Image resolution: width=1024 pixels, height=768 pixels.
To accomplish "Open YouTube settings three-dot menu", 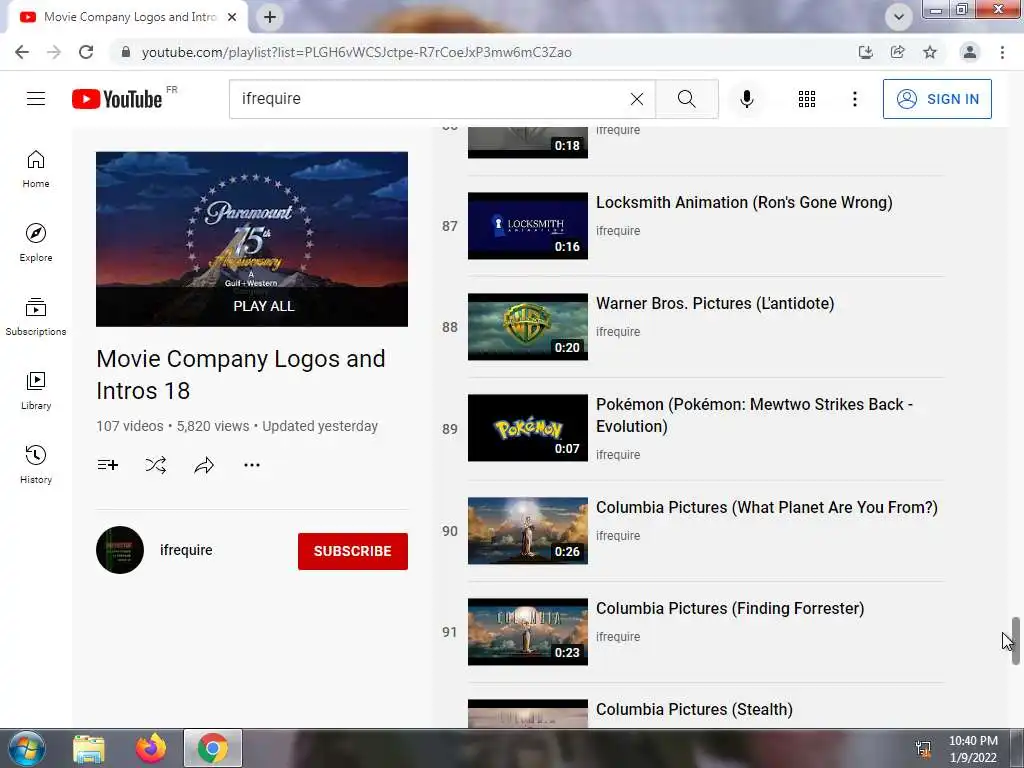I will click(854, 99).
